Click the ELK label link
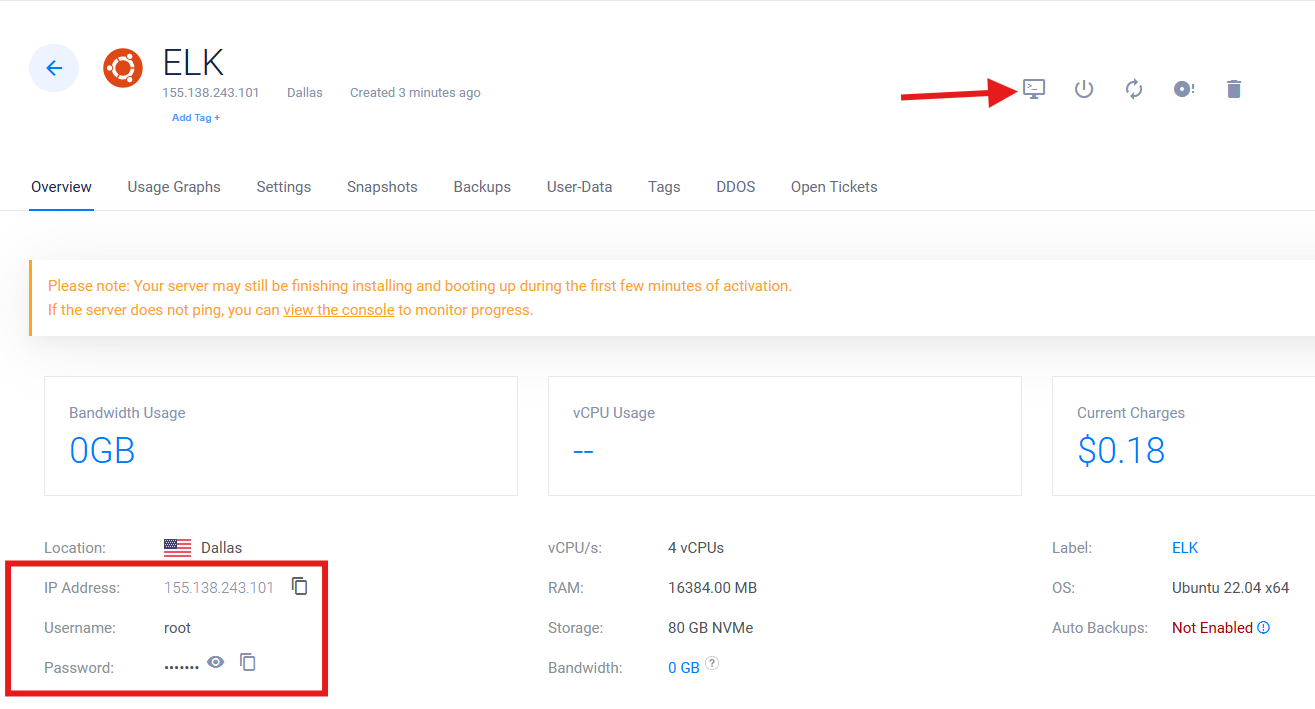 [x=1185, y=548]
